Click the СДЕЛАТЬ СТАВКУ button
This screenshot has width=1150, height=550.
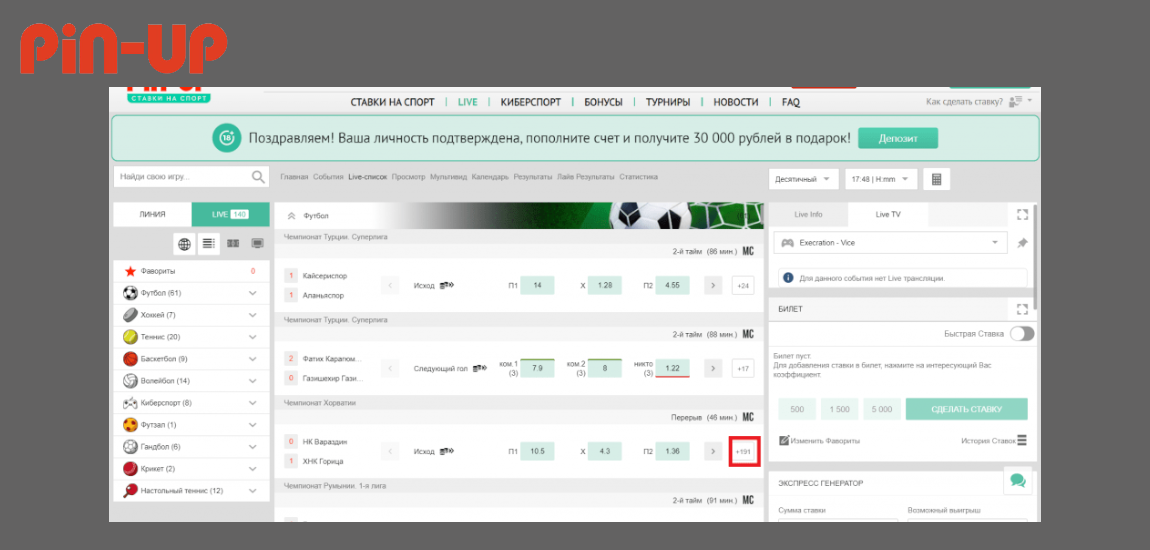967,409
